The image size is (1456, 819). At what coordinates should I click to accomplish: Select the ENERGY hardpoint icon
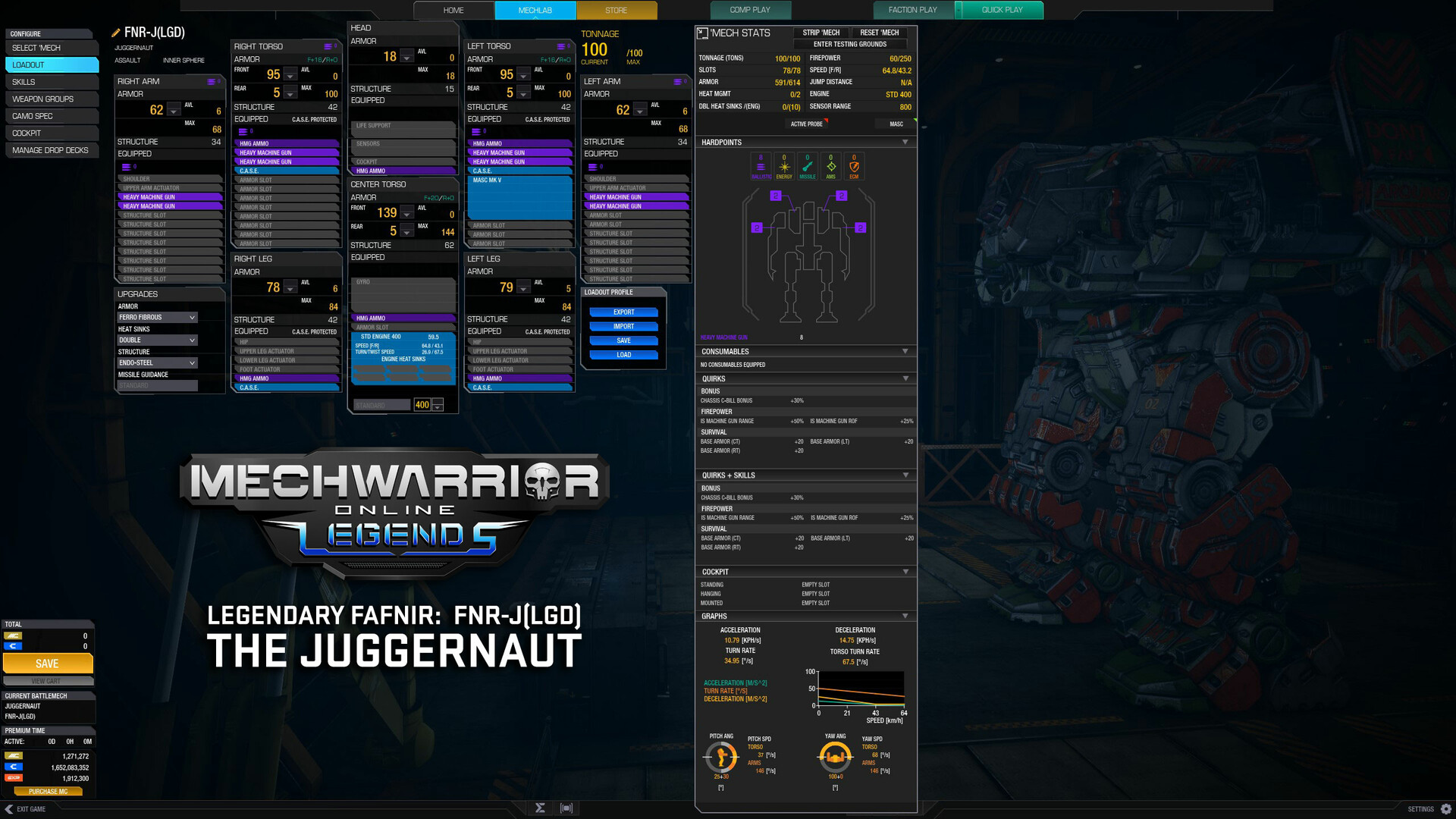tap(784, 165)
